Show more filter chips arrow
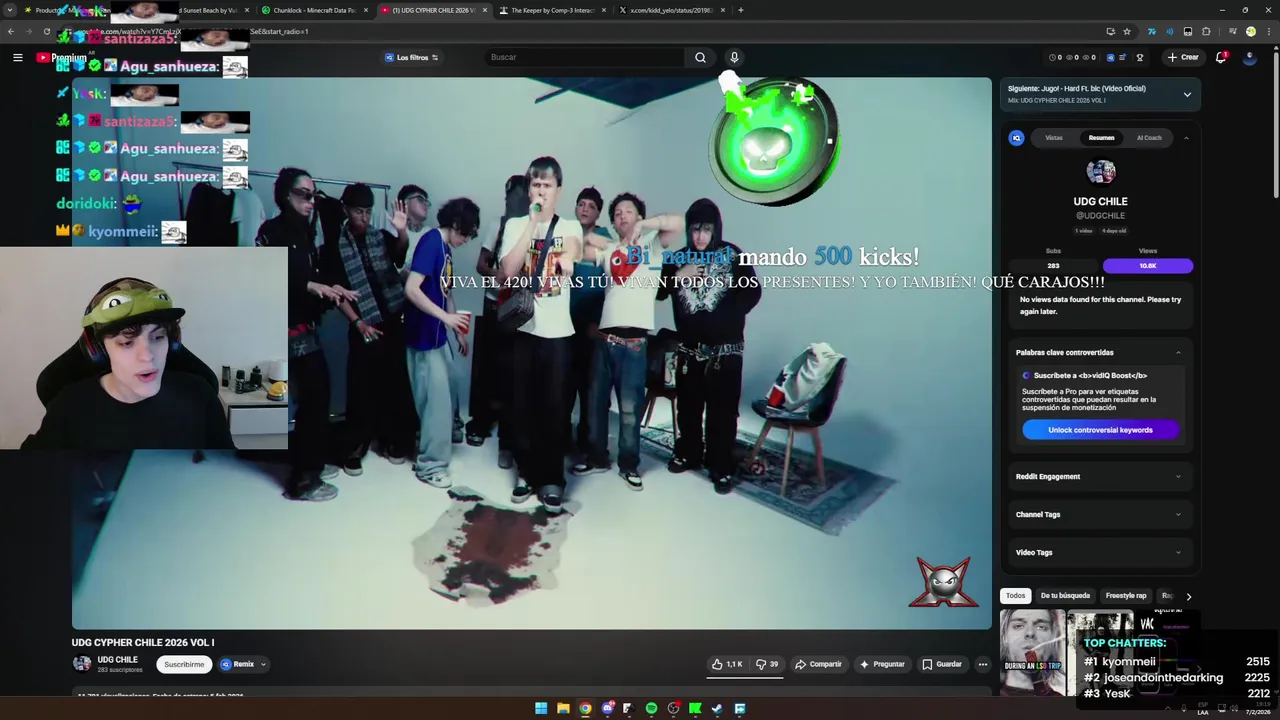The height and width of the screenshot is (720, 1280). point(1188,596)
